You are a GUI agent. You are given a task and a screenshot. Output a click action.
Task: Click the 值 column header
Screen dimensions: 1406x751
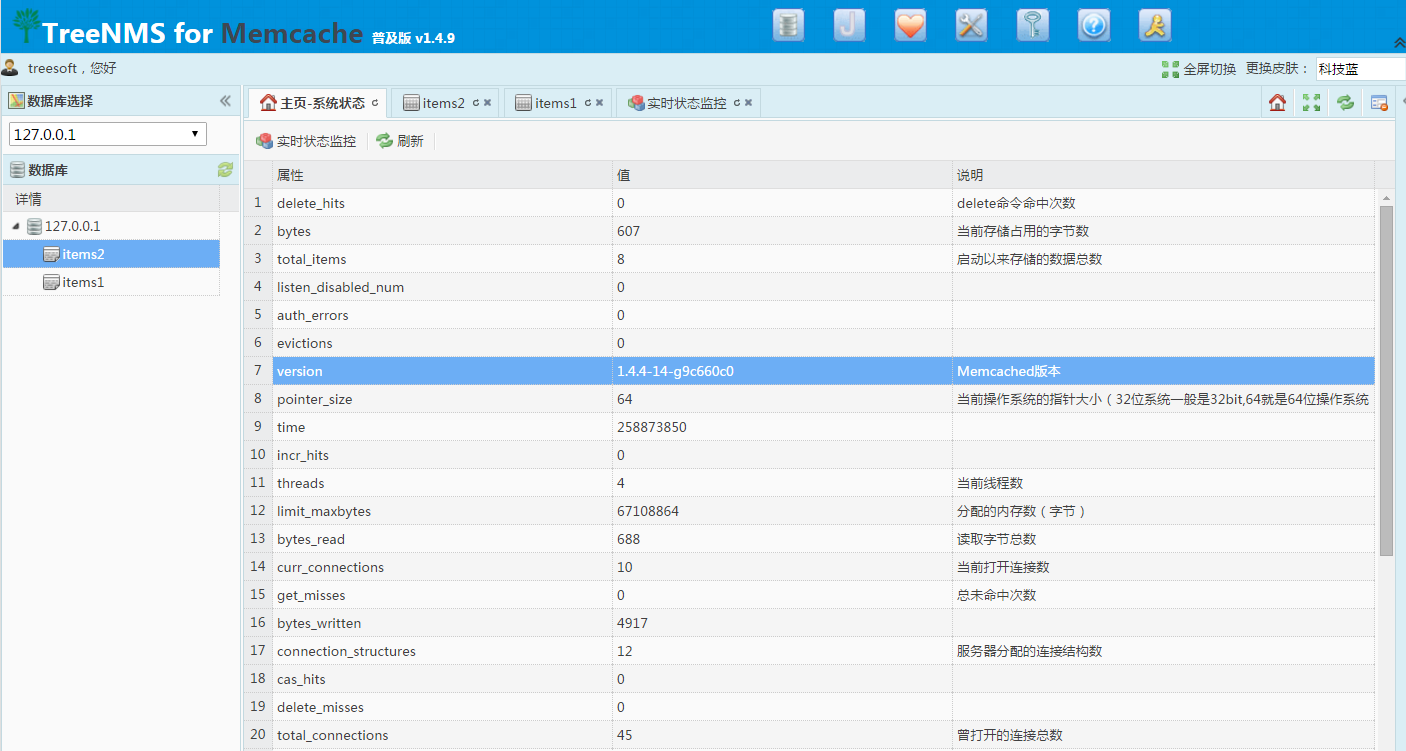[782, 175]
